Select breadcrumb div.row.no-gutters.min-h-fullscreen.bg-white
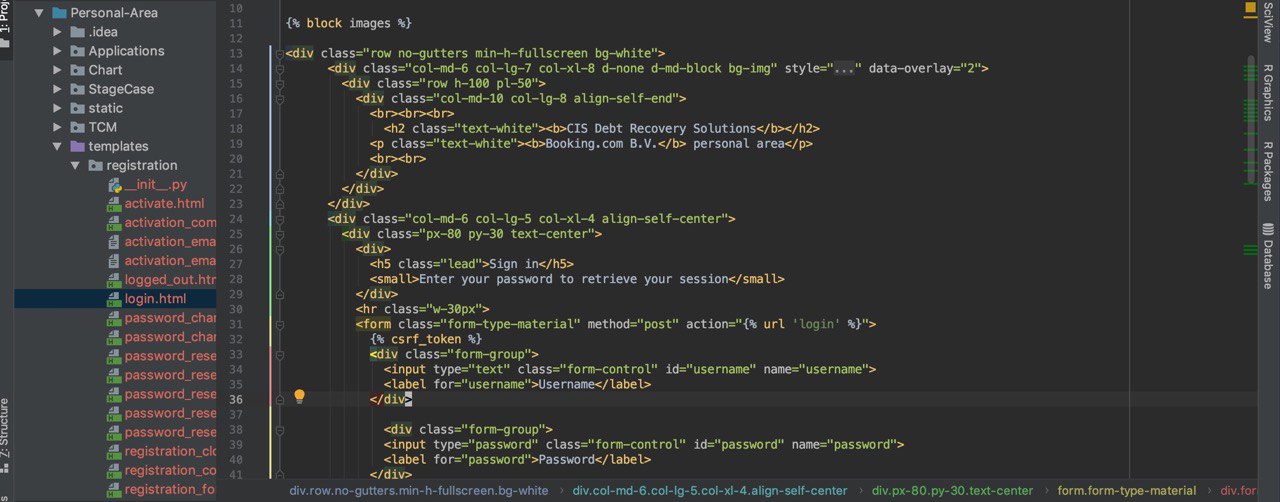 point(419,491)
